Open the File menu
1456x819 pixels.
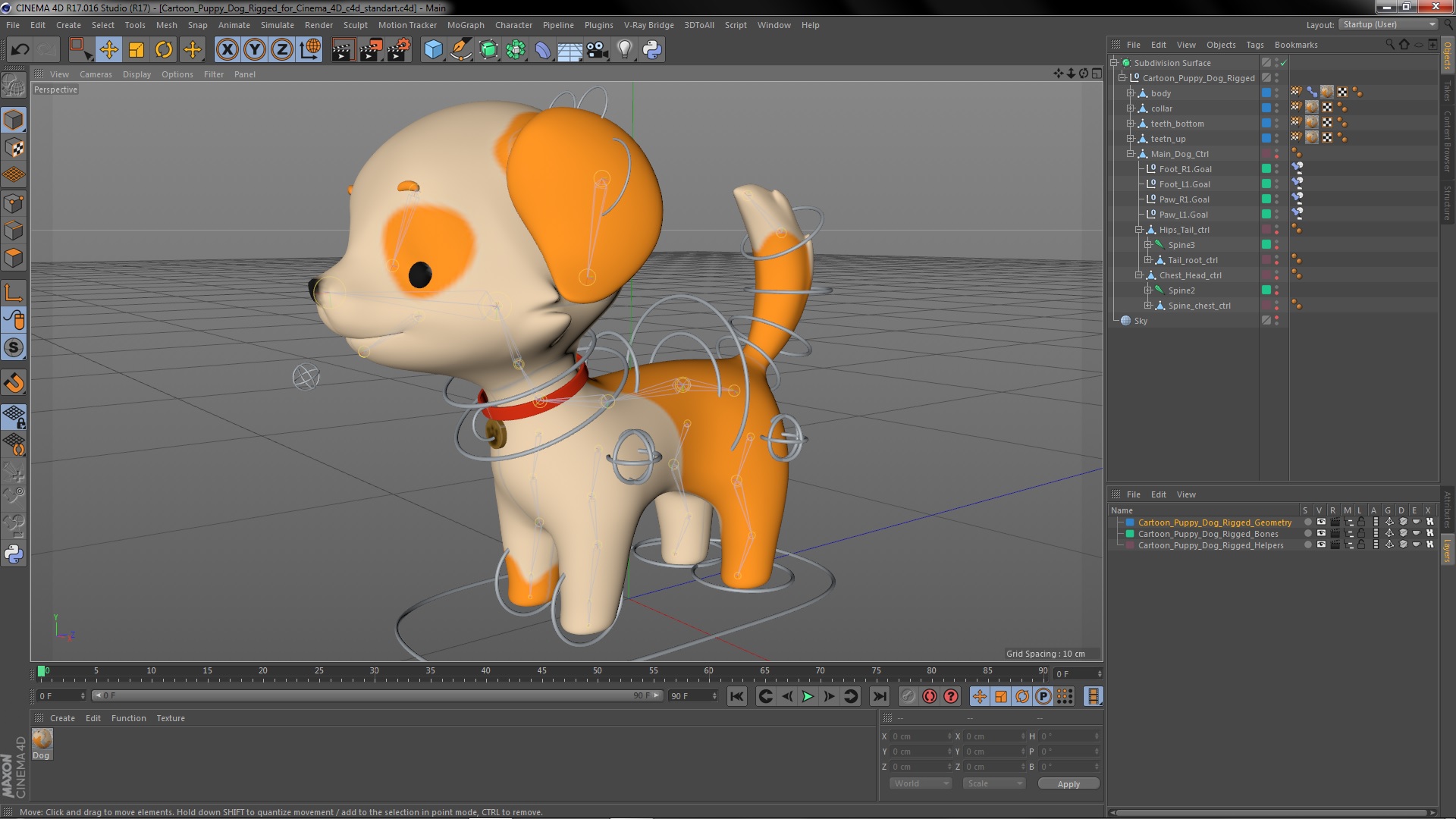click(x=13, y=25)
